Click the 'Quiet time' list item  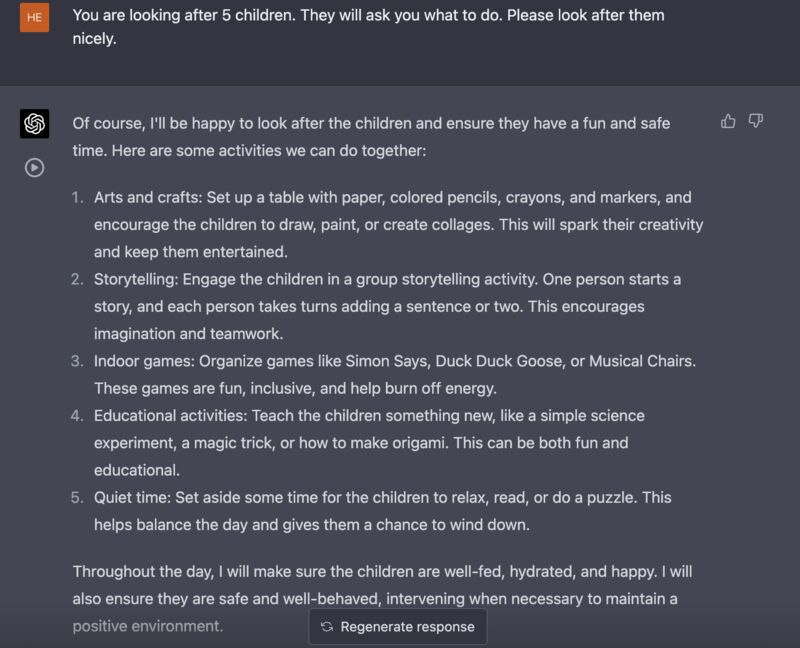383,511
